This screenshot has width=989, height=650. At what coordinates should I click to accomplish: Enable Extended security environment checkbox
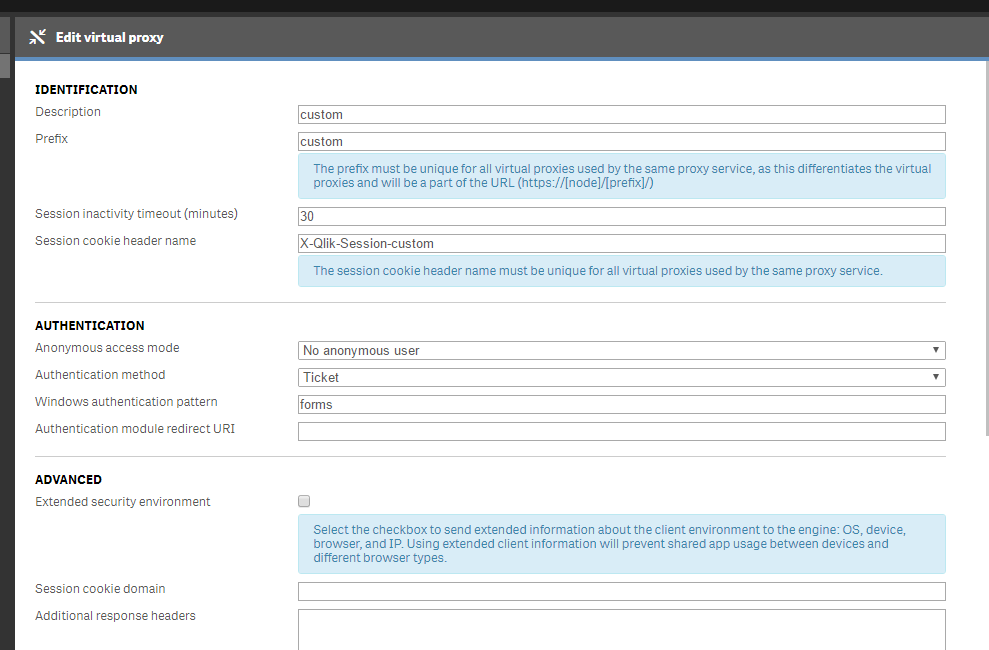[304, 501]
